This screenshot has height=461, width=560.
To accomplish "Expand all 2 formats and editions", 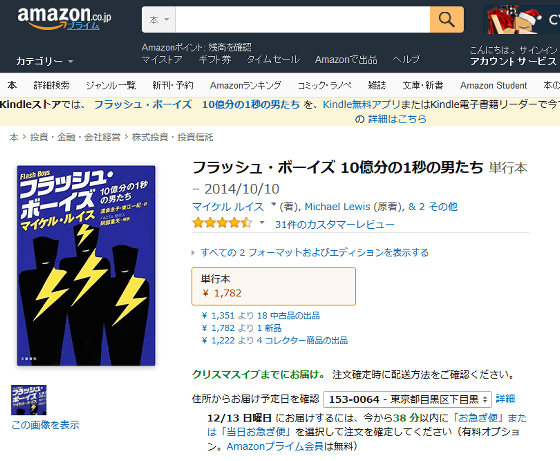I will coord(314,253).
